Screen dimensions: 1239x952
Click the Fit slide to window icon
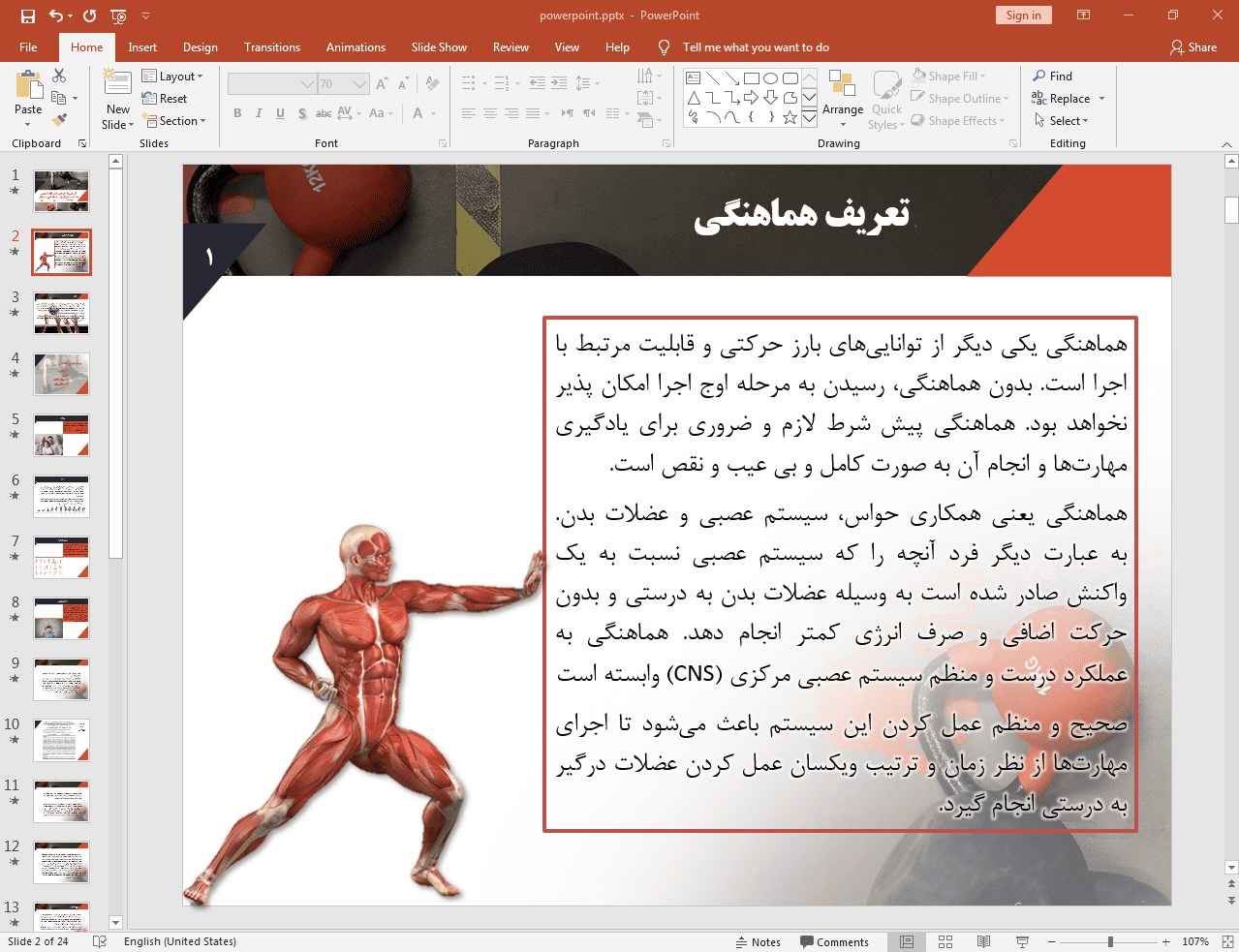pos(1227,941)
